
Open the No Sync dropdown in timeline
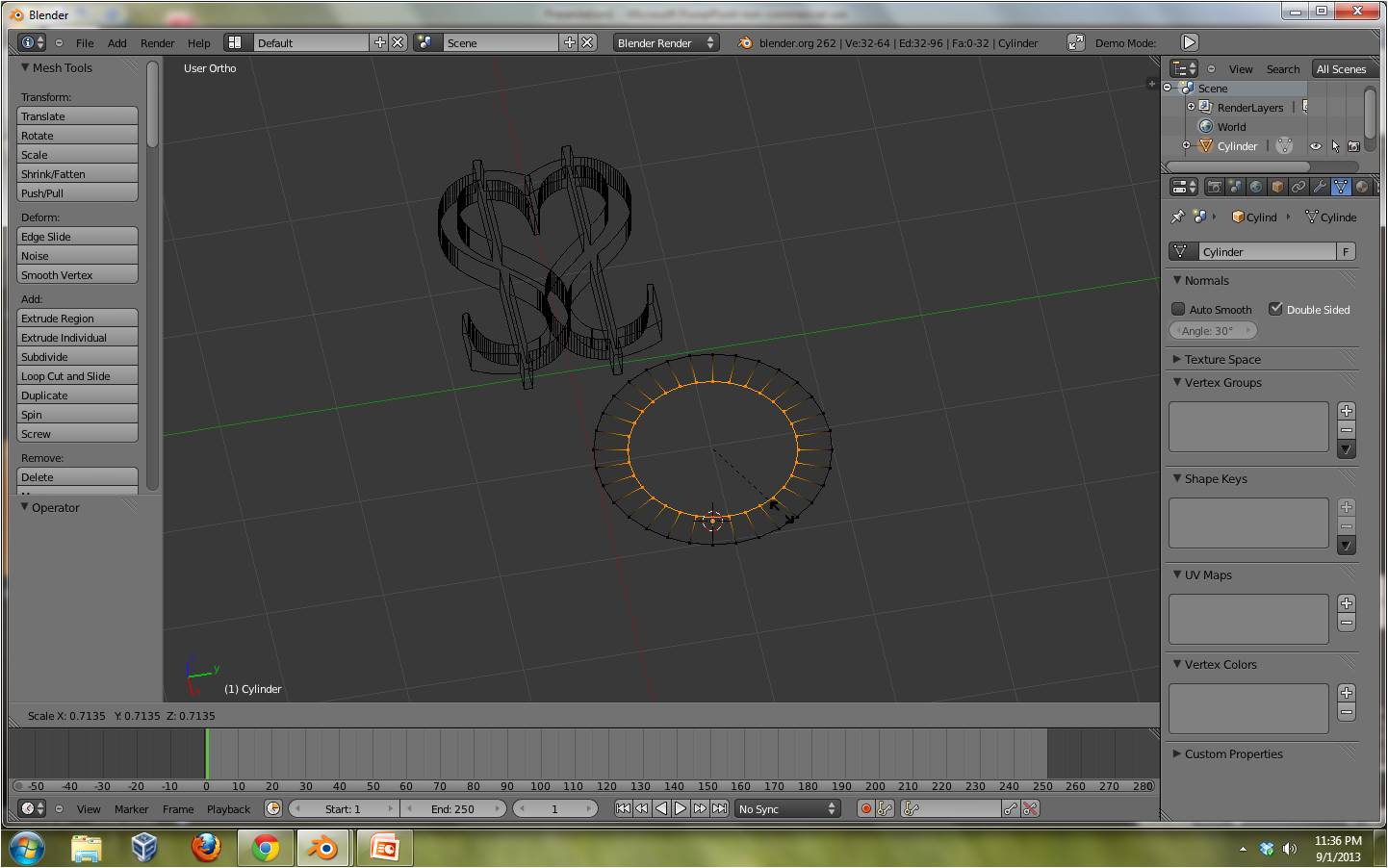pyautogui.click(x=787, y=808)
